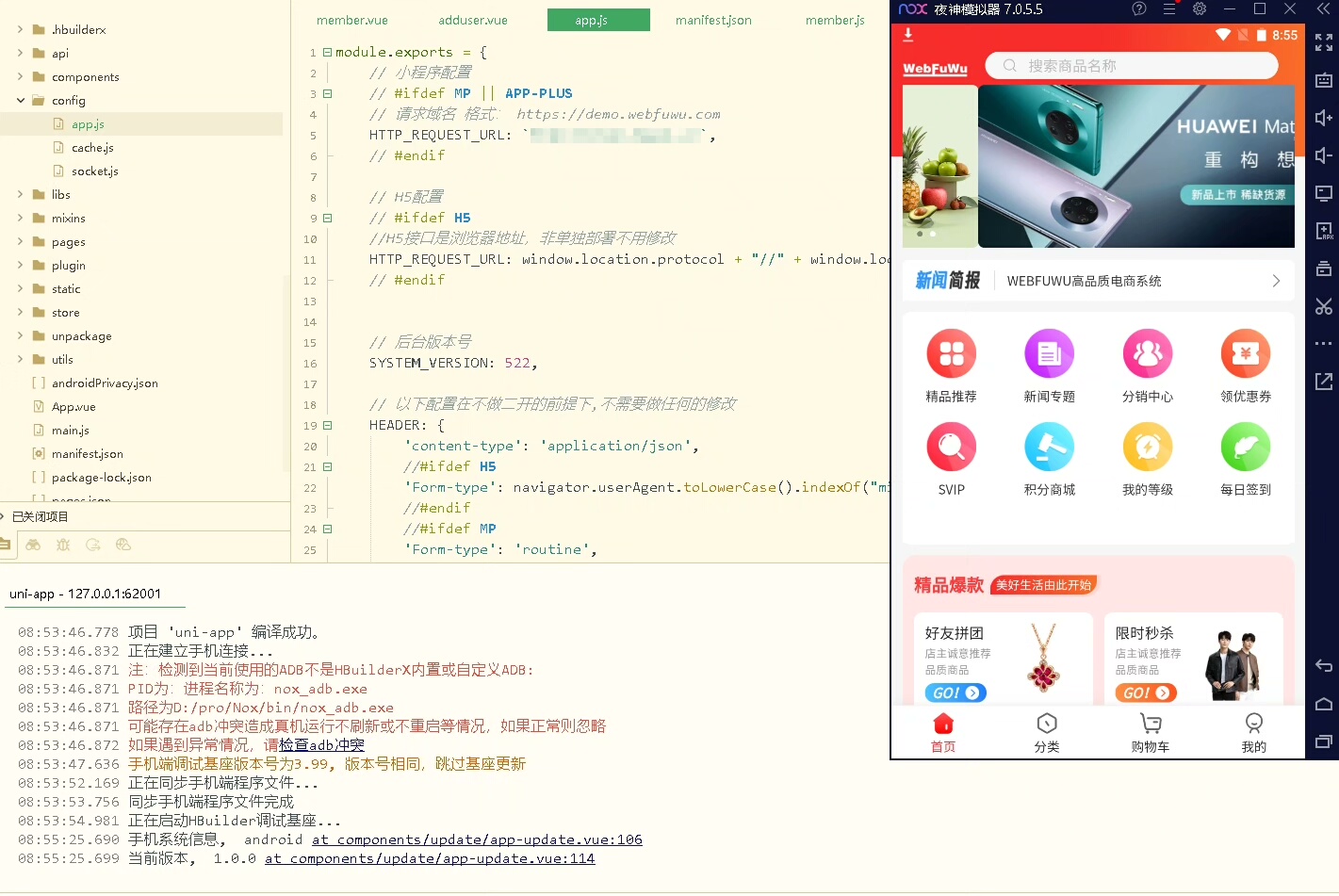Open the 检查adb冲突 link in console
1339x896 pixels.
click(321, 745)
